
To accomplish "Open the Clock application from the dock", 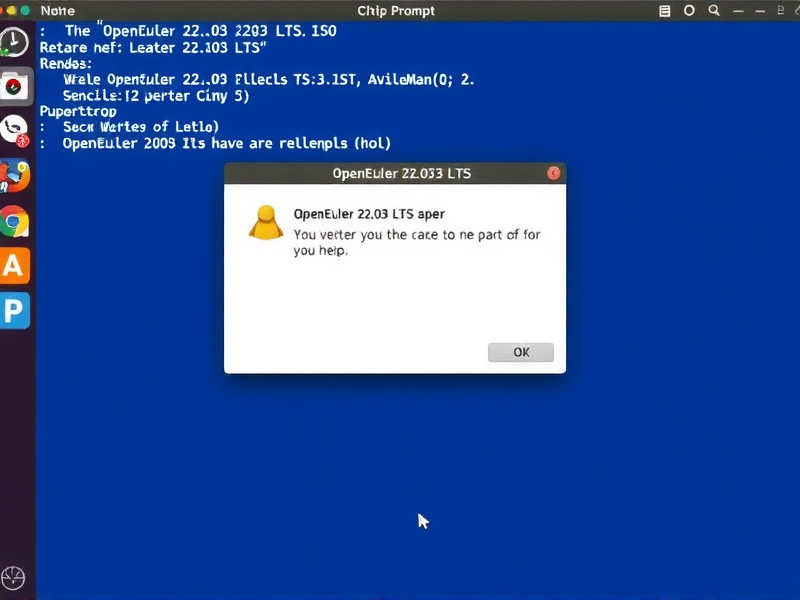I will (x=14, y=42).
